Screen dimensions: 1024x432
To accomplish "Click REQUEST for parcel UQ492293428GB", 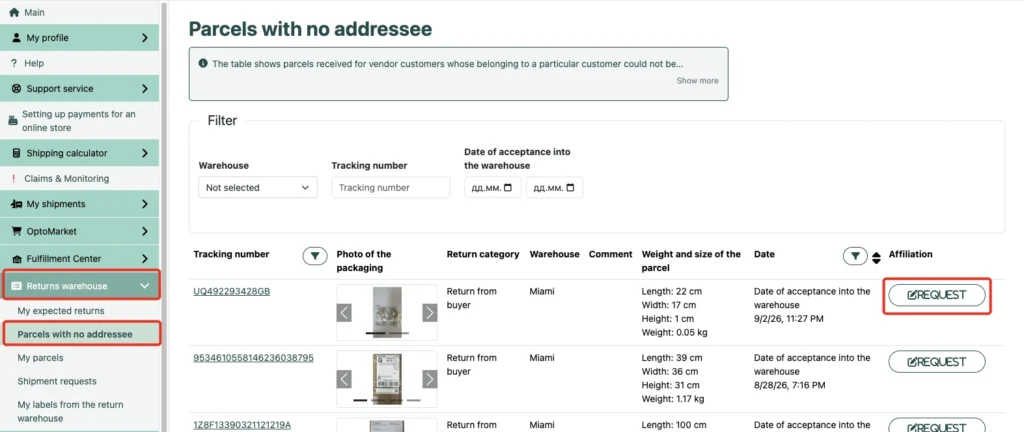I will [936, 295].
